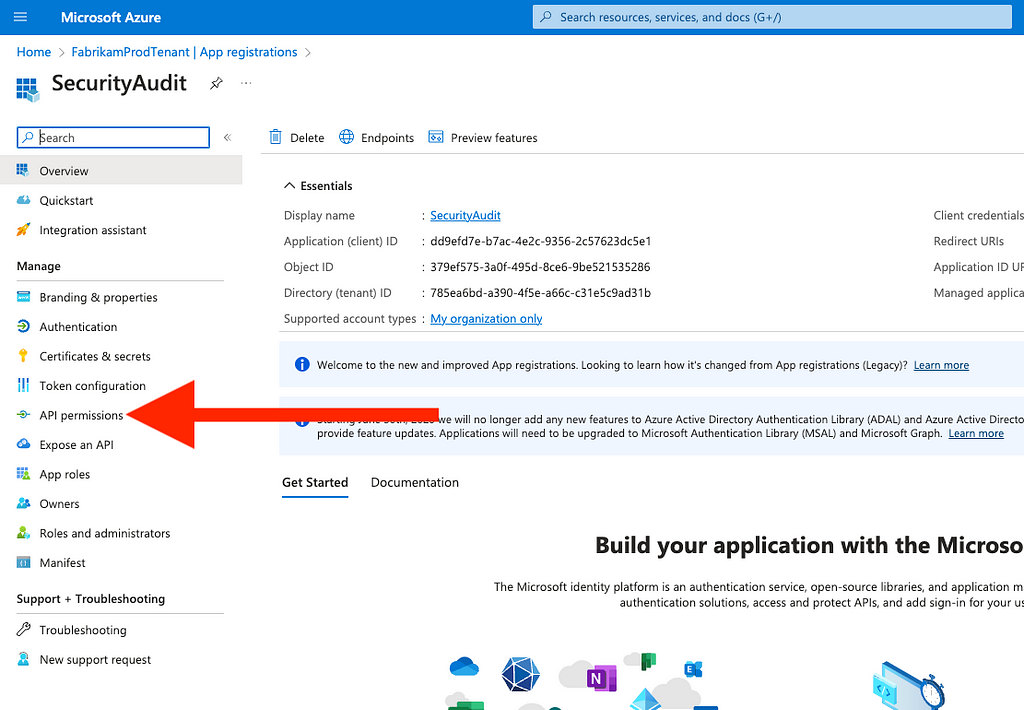Click the New support request icon
1024x710 pixels.
(23, 658)
